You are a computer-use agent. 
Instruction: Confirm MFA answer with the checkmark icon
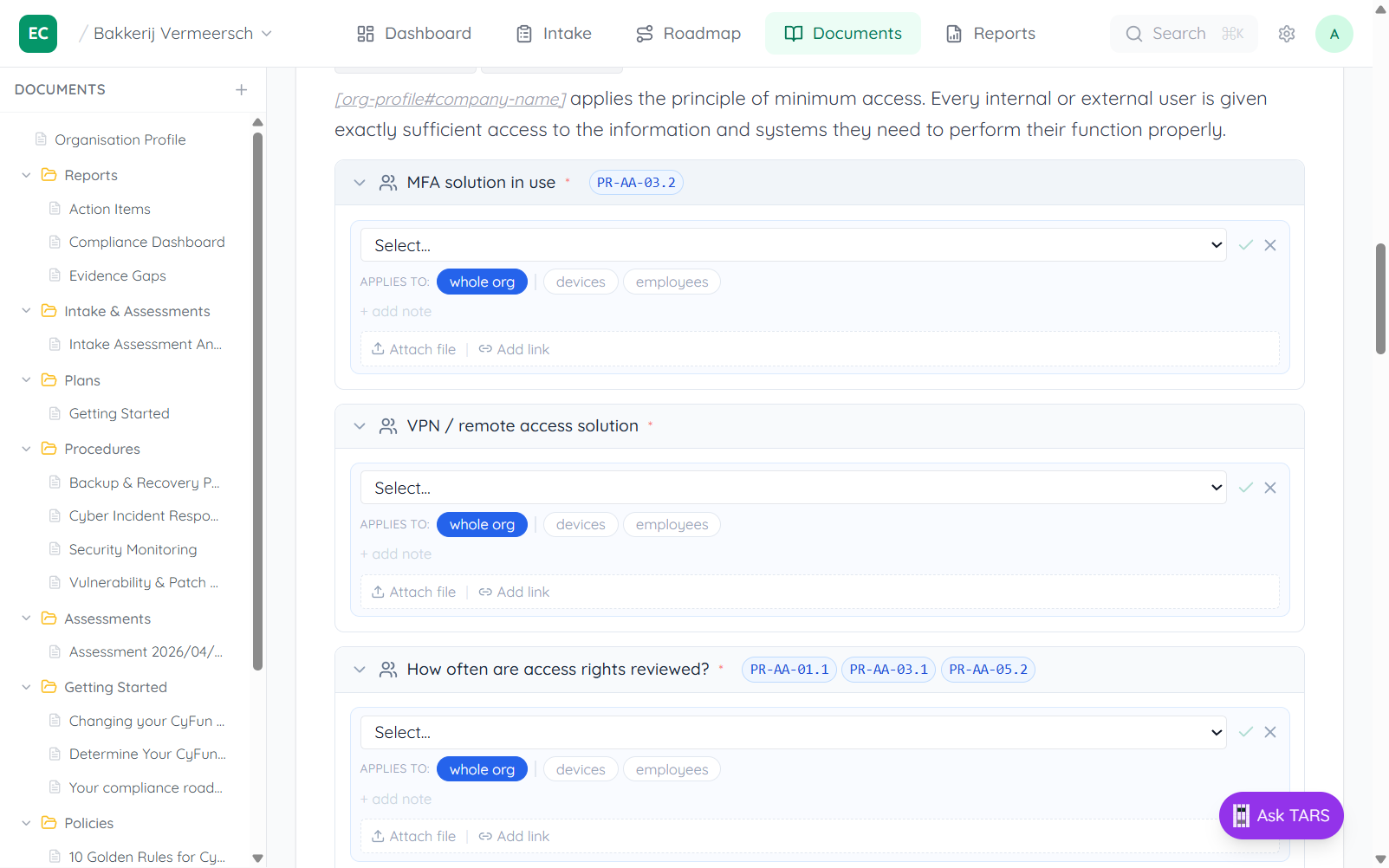point(1246,245)
